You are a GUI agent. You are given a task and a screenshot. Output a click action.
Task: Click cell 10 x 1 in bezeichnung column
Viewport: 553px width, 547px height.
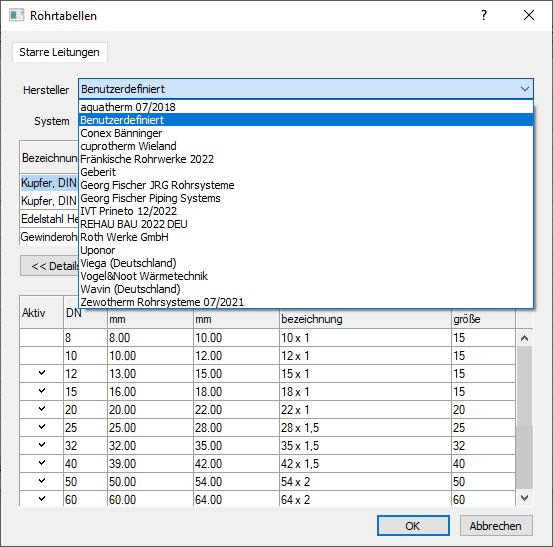click(x=365, y=338)
